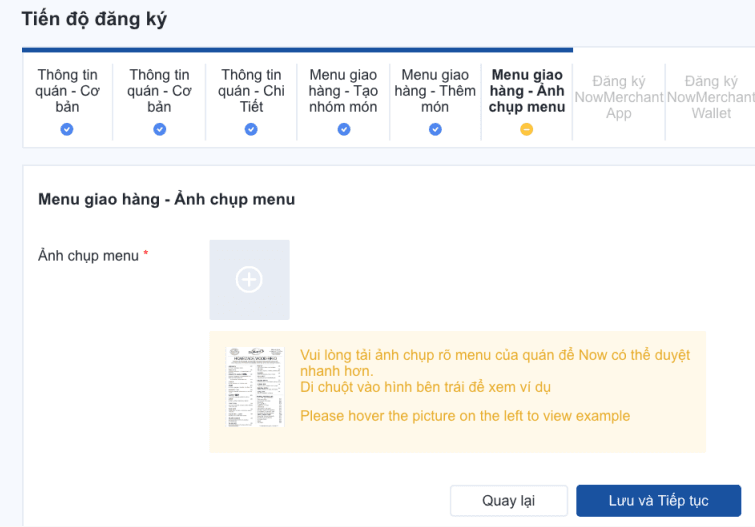
Task: Click the Quay lại button
Action: point(508,501)
